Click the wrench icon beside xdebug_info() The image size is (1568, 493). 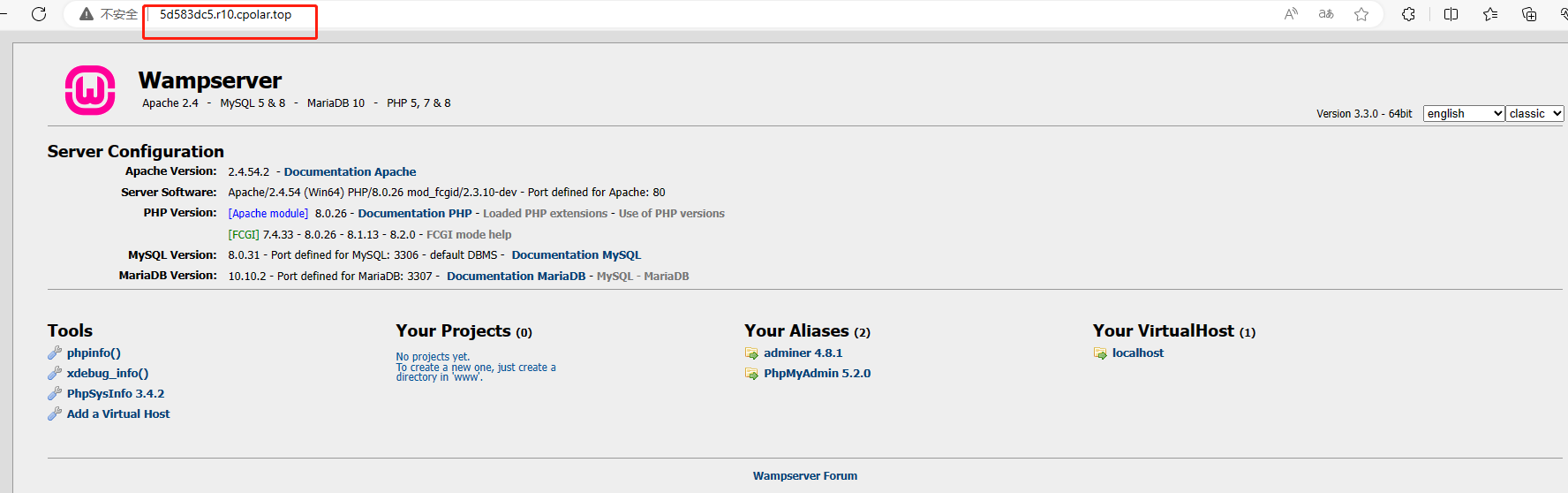point(55,373)
